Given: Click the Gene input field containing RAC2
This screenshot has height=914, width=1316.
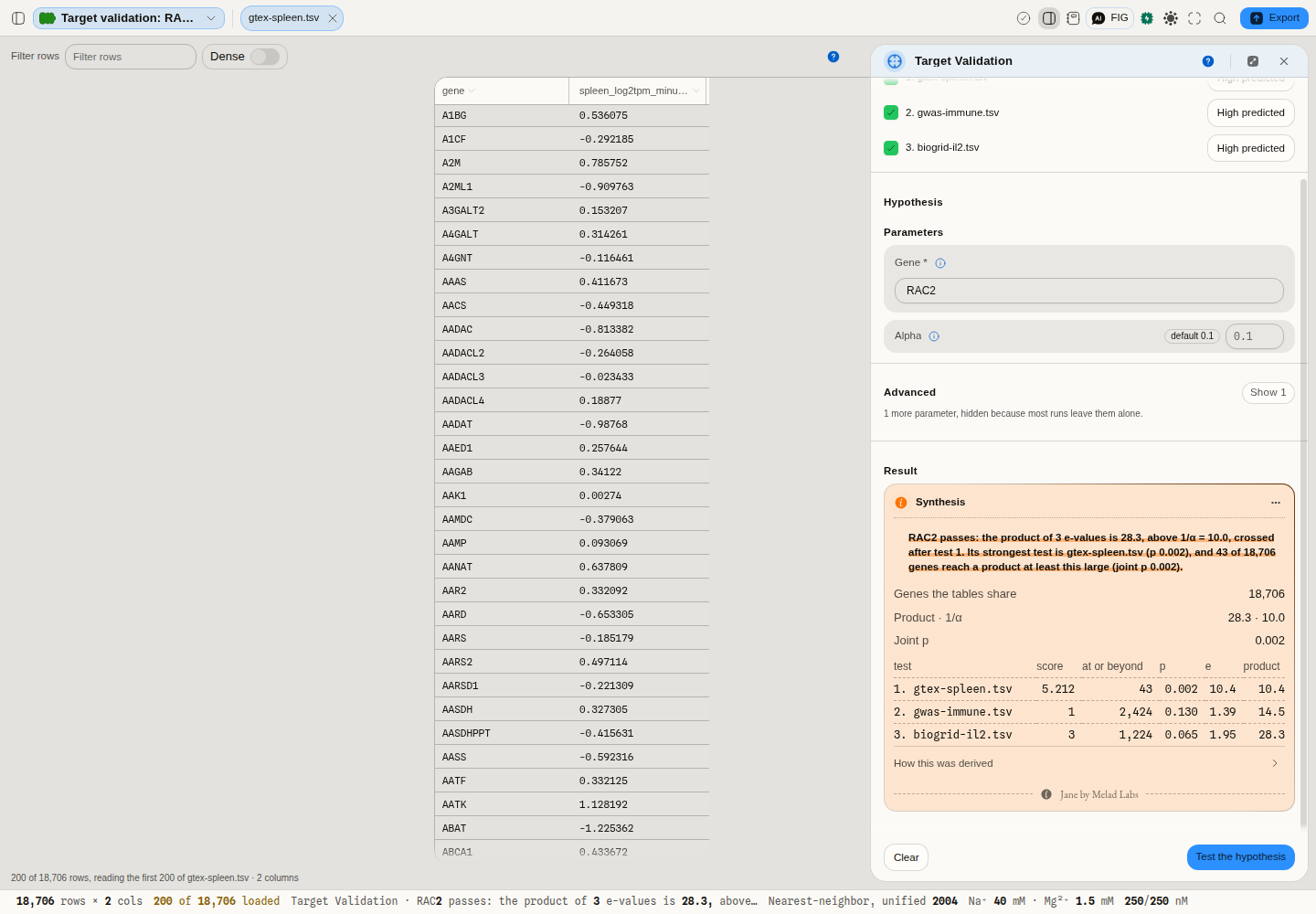Looking at the screenshot, I should (x=1089, y=291).
